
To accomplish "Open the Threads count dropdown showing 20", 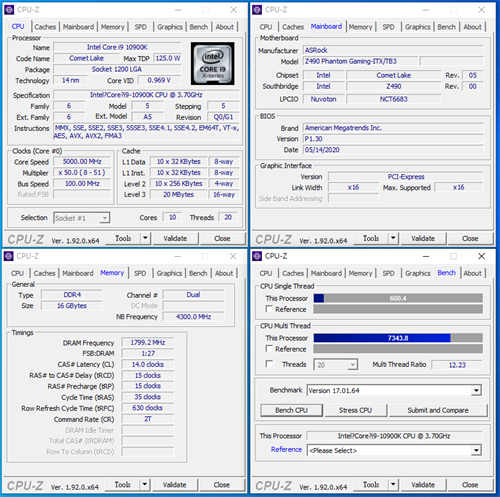I will point(336,364).
